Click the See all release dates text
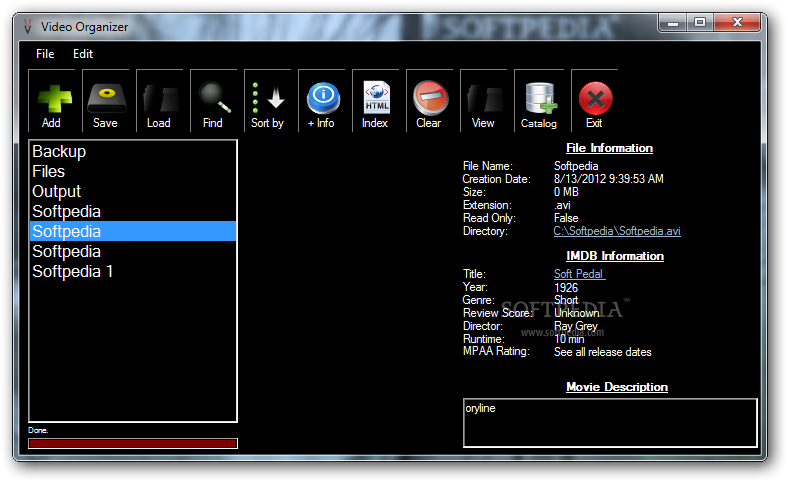 [603, 352]
